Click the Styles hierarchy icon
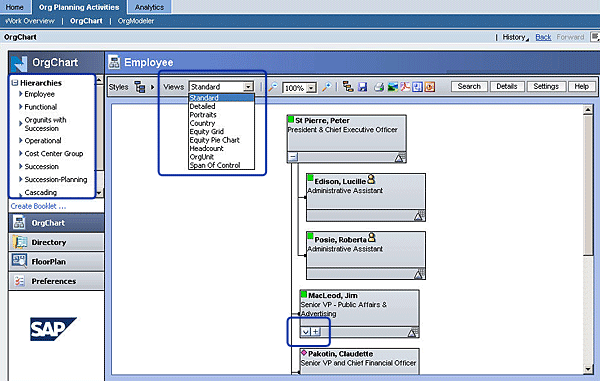The image size is (600, 381). click(x=139, y=87)
